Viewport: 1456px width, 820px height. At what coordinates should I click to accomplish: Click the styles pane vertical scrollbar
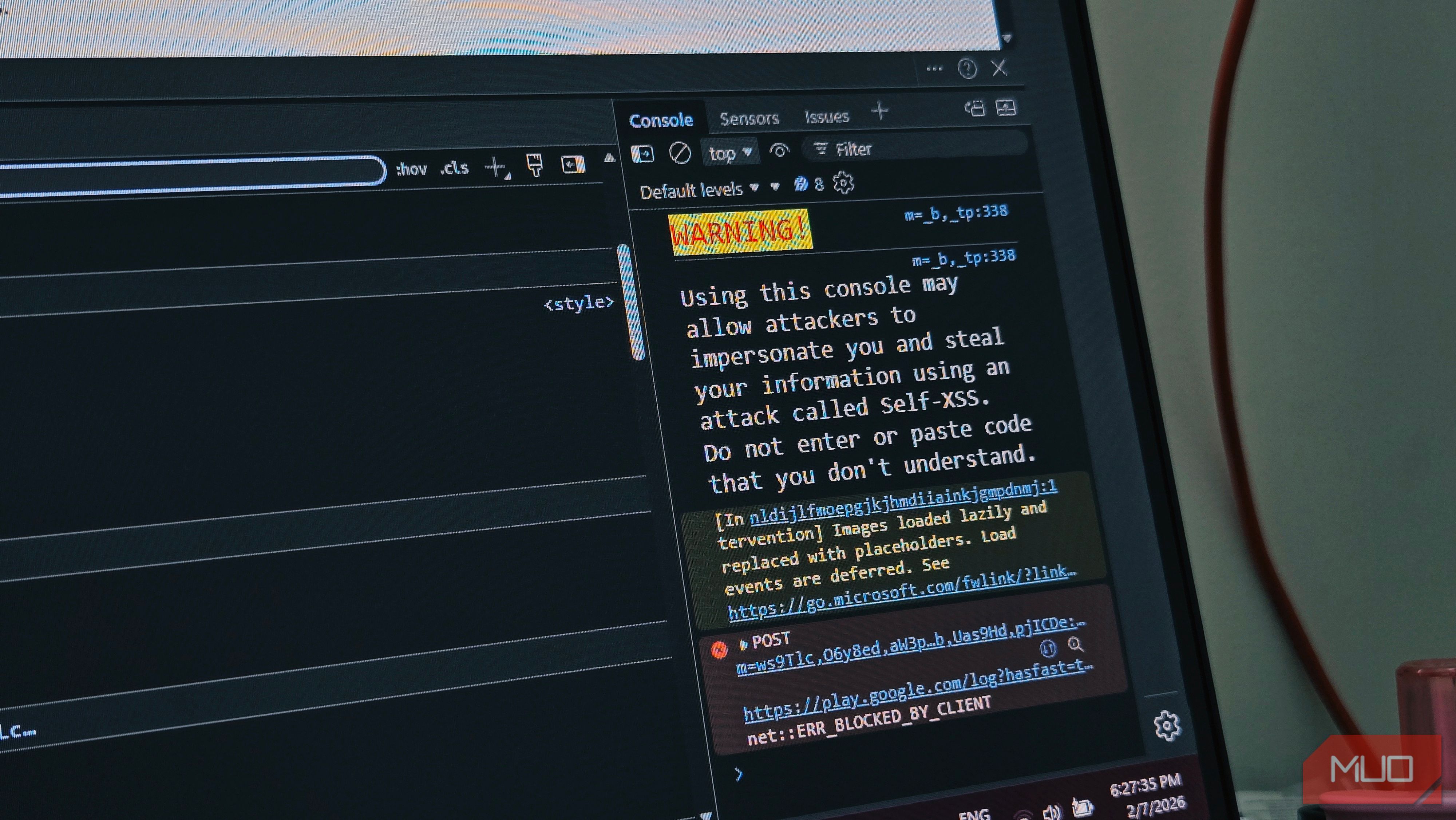tap(631, 303)
